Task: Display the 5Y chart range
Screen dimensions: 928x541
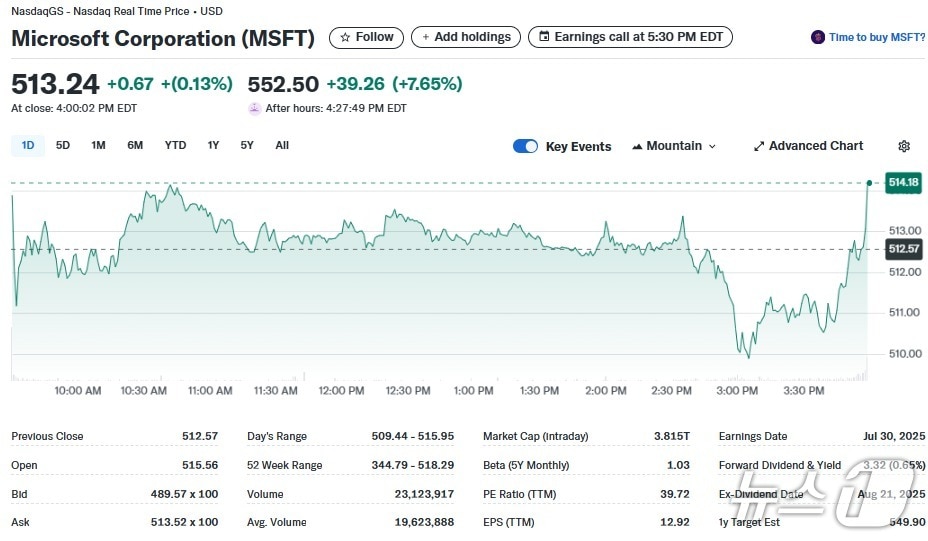Action: 247,145
